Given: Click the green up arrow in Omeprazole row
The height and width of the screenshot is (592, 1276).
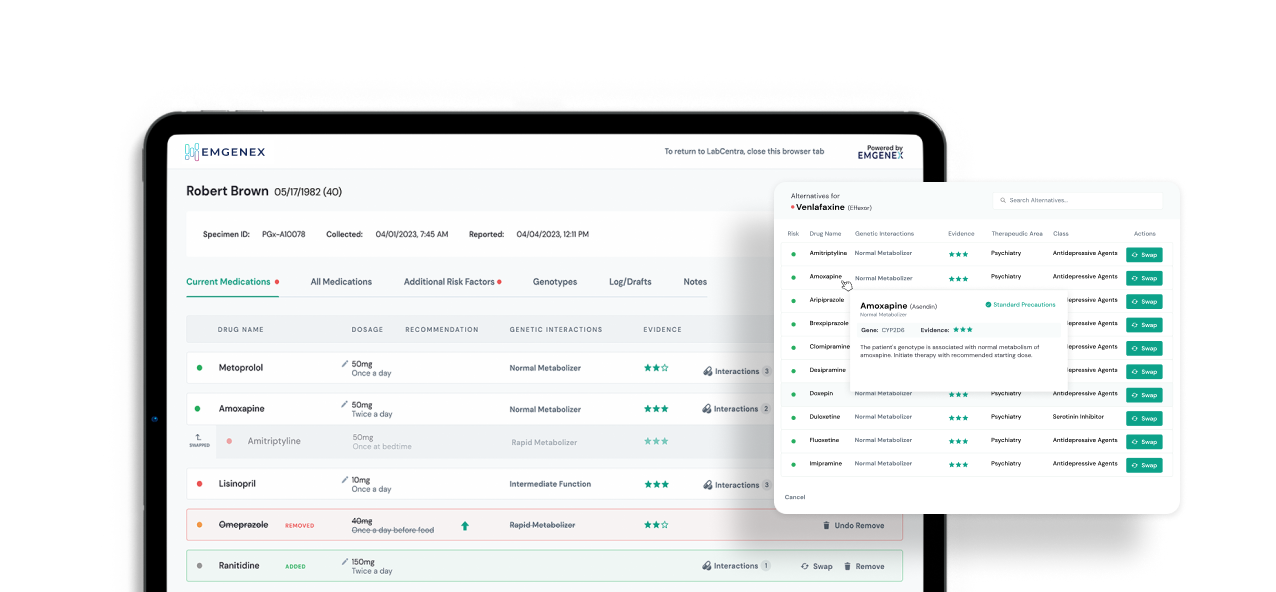Looking at the screenshot, I should pos(464,525).
